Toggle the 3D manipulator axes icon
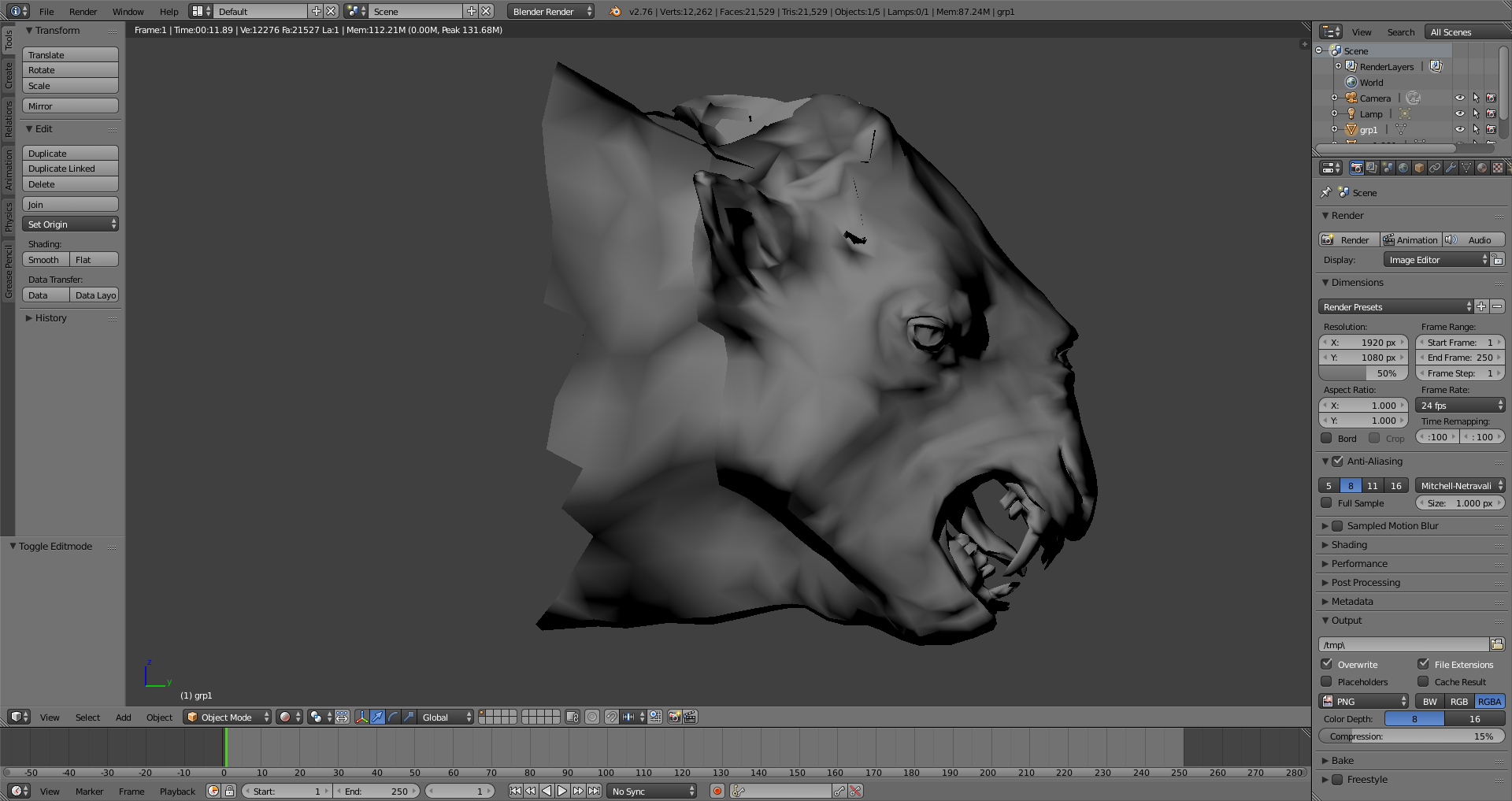Viewport: 1512px width, 801px height. point(361,717)
